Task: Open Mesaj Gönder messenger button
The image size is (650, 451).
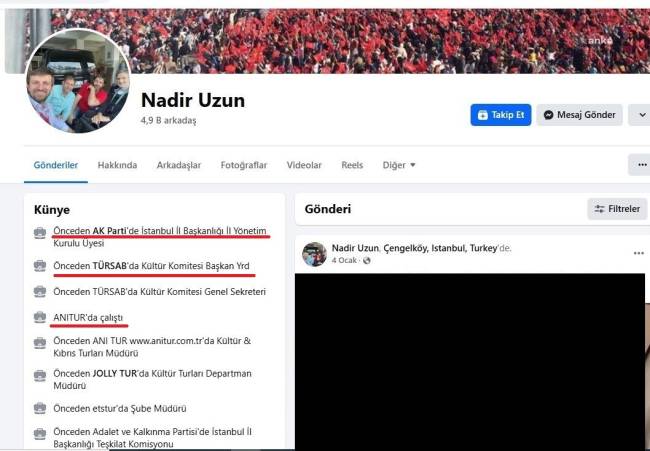Action: (x=580, y=115)
